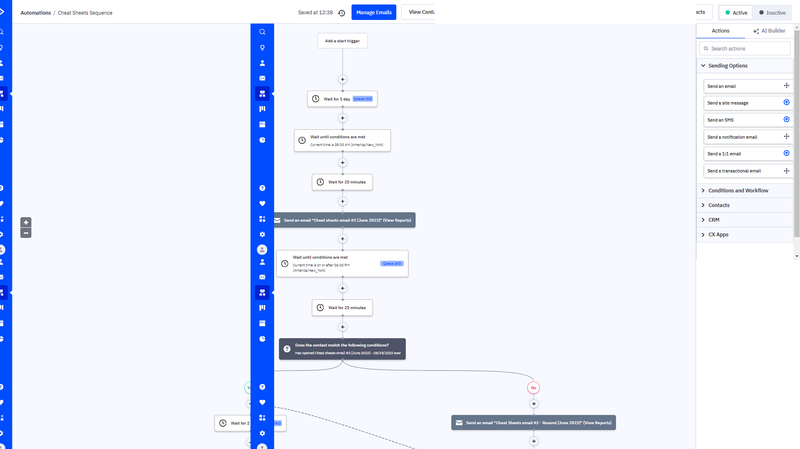Click the blue icon on Send a 1/1 email

pos(786,153)
